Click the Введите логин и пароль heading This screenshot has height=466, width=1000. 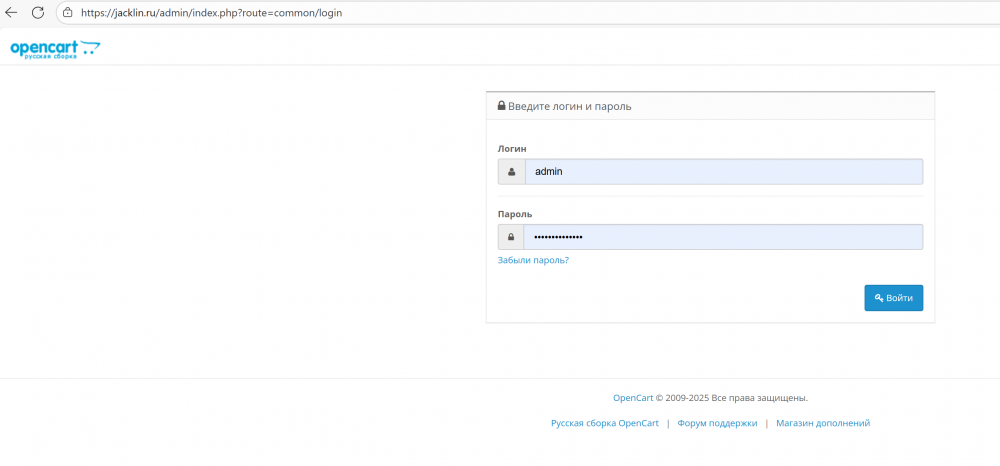click(570, 106)
